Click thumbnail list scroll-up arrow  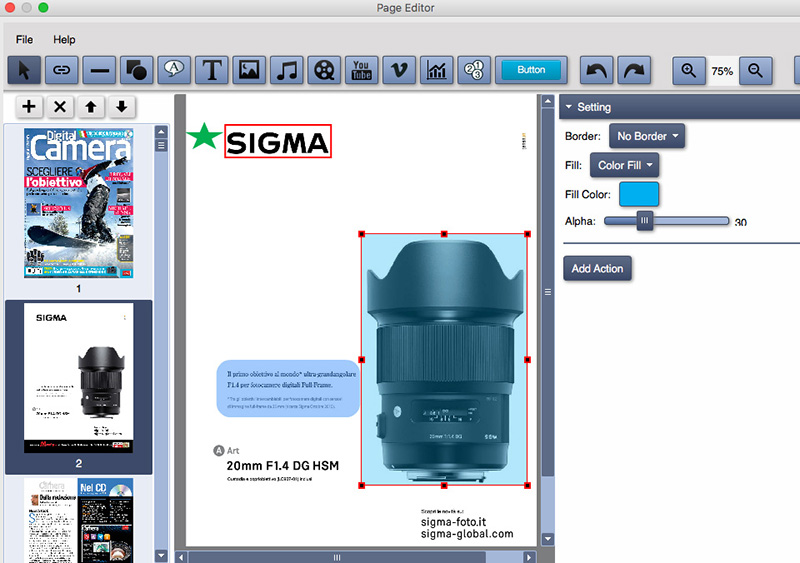click(x=161, y=132)
